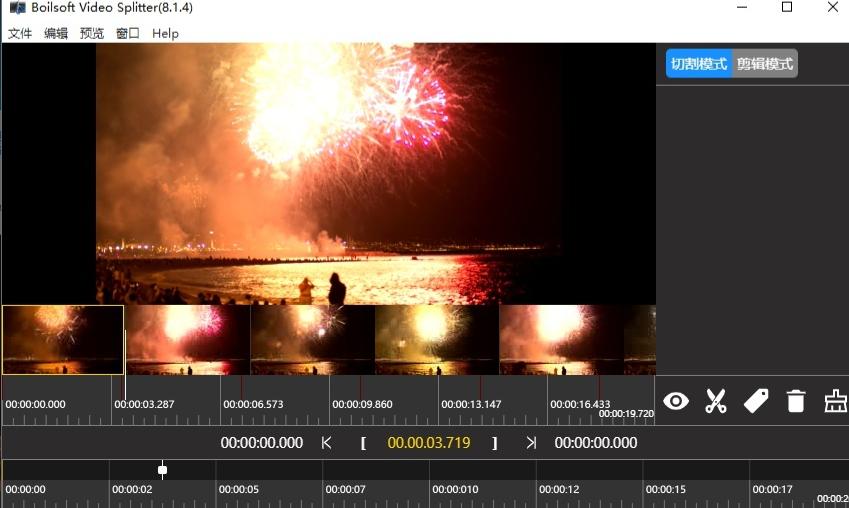Open the 编辑 menu

[56, 34]
